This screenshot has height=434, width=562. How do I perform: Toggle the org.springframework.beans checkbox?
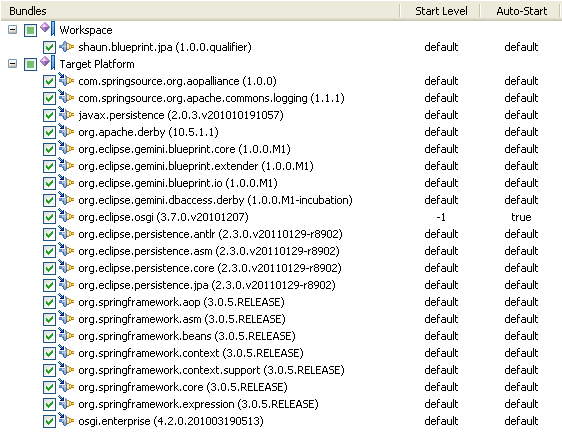[49, 337]
